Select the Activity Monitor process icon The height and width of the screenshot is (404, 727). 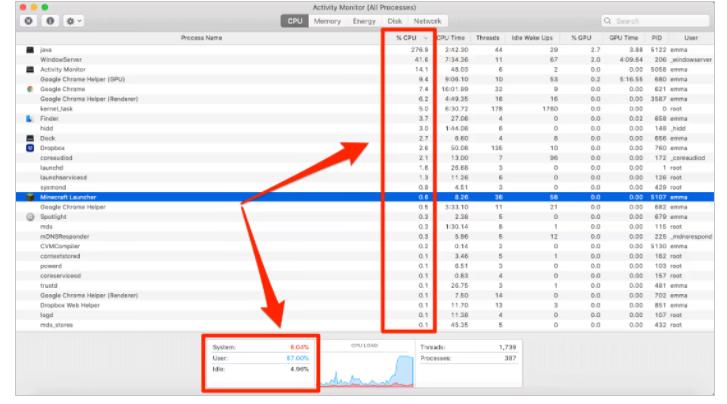(x=30, y=70)
